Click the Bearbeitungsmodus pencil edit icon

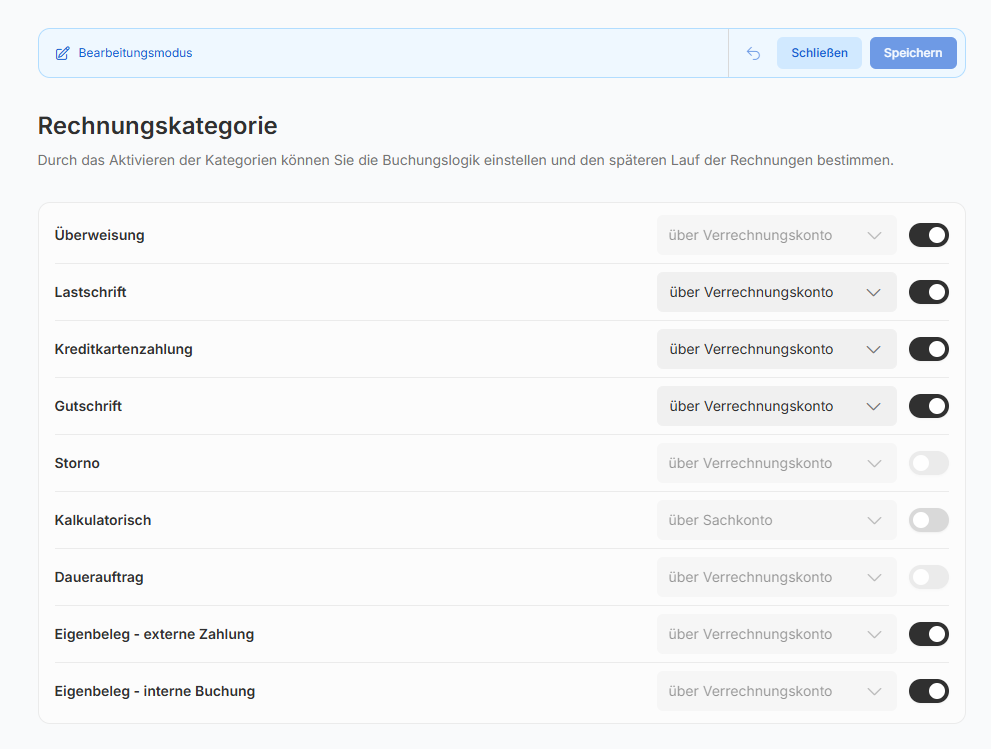[x=63, y=53]
